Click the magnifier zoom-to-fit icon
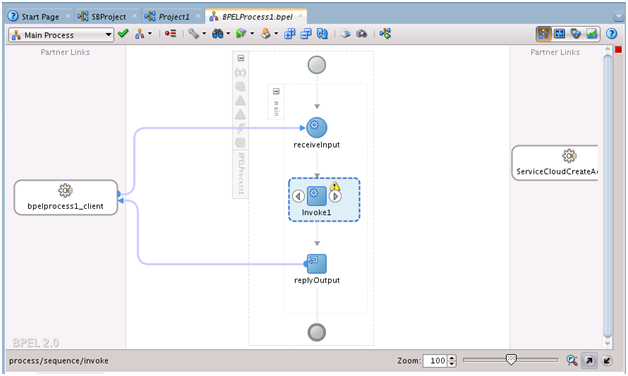Screen dimensions: 628x376 [572, 361]
